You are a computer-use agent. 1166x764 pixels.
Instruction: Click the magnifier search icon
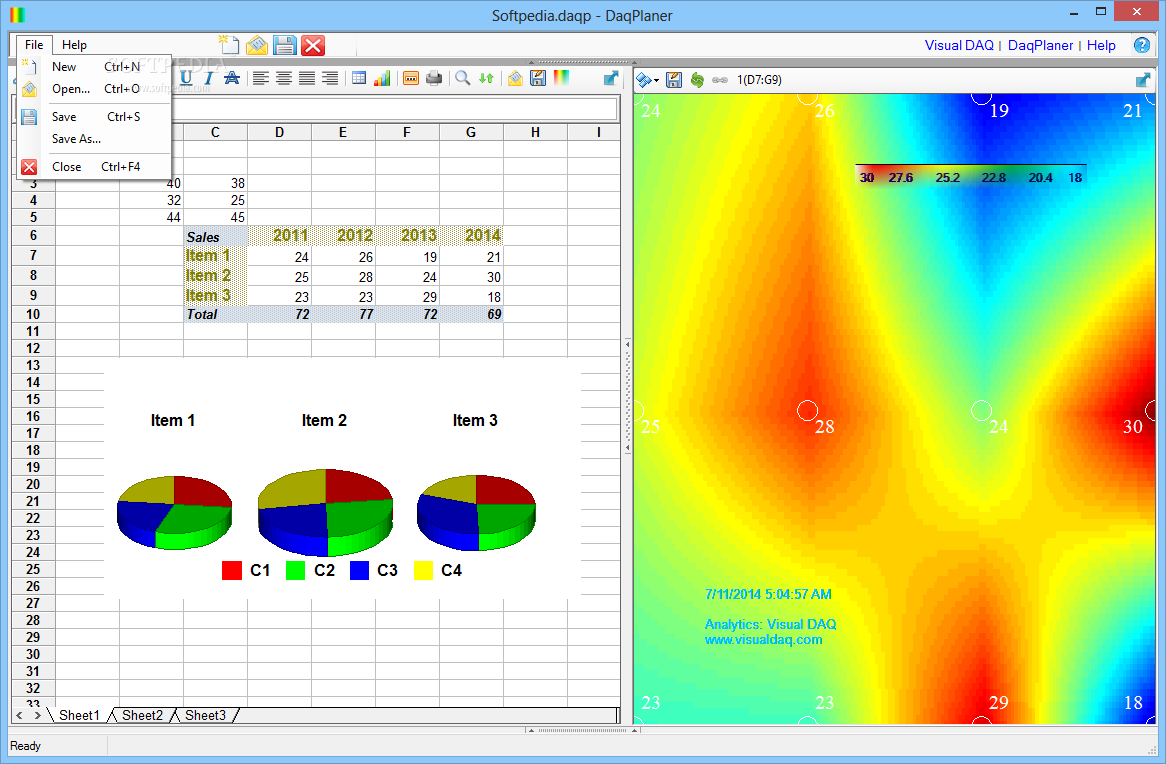pos(463,78)
